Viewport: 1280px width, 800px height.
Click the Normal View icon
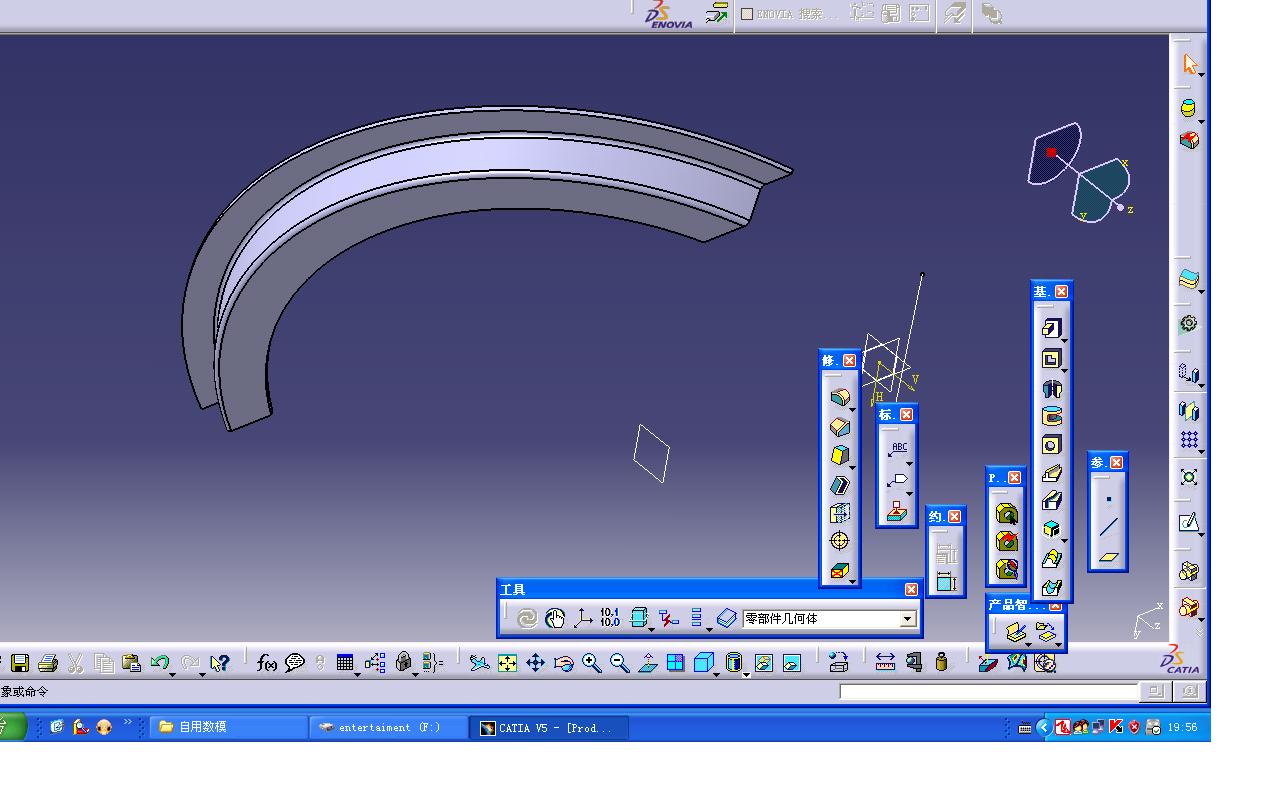[x=648, y=663]
